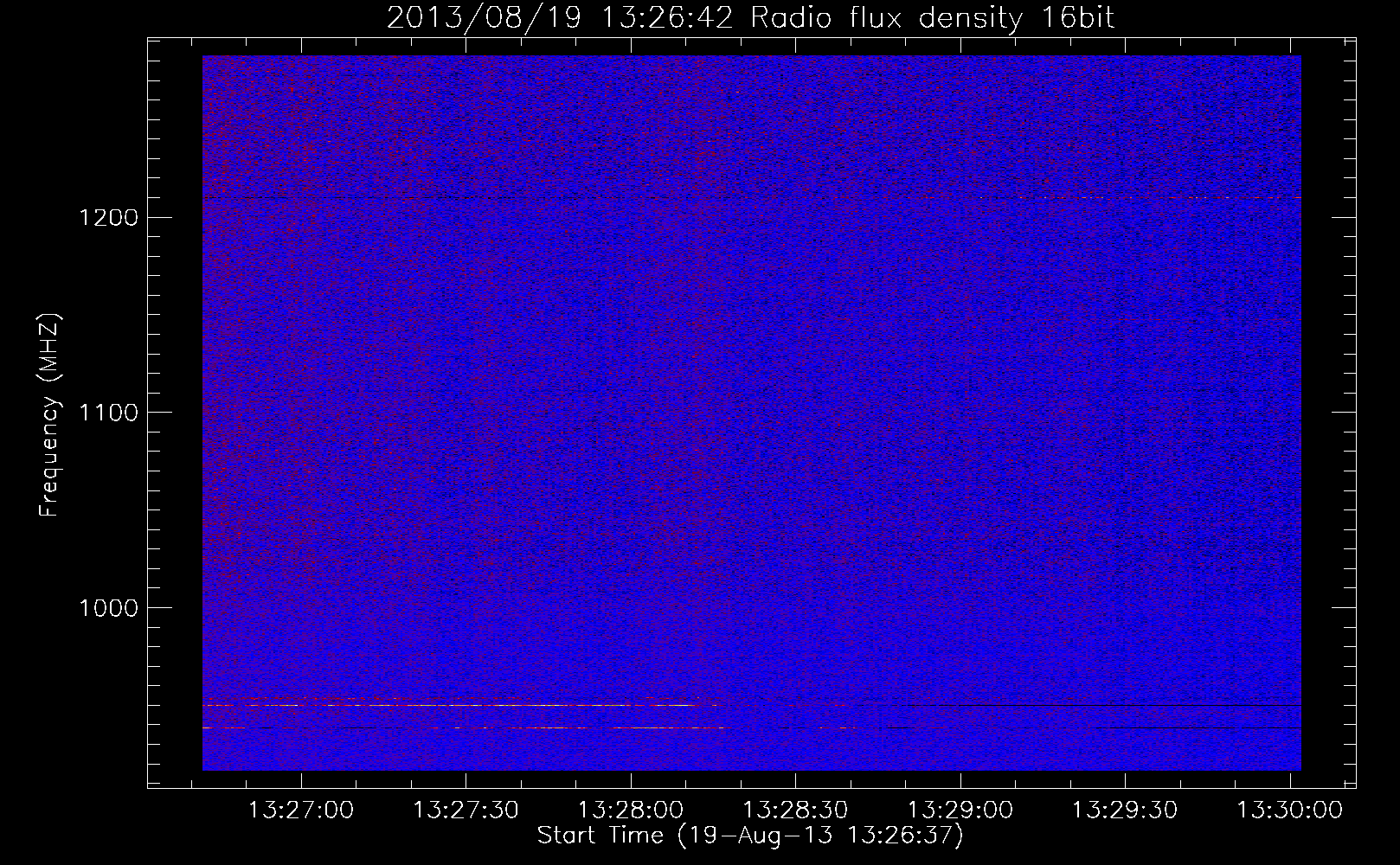The image size is (1400, 865).
Task: Click the 1200 frequency tick label
Action: click(107, 216)
